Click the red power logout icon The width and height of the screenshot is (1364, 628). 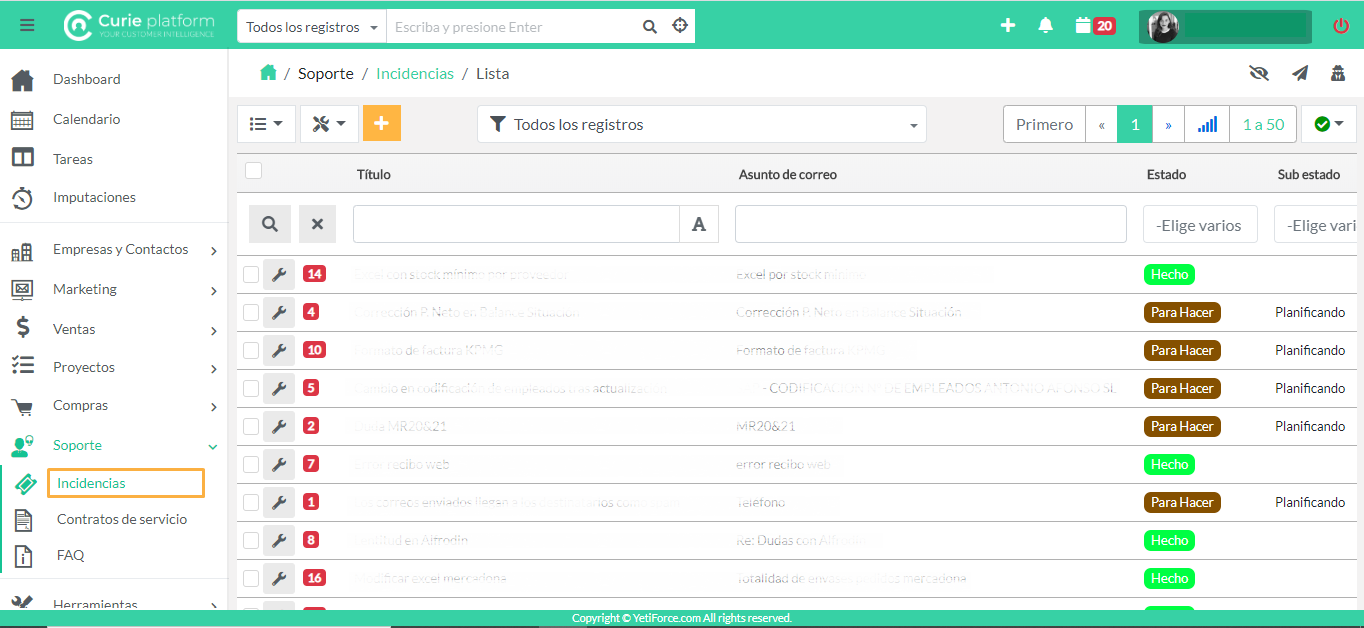pyautogui.click(x=1340, y=26)
